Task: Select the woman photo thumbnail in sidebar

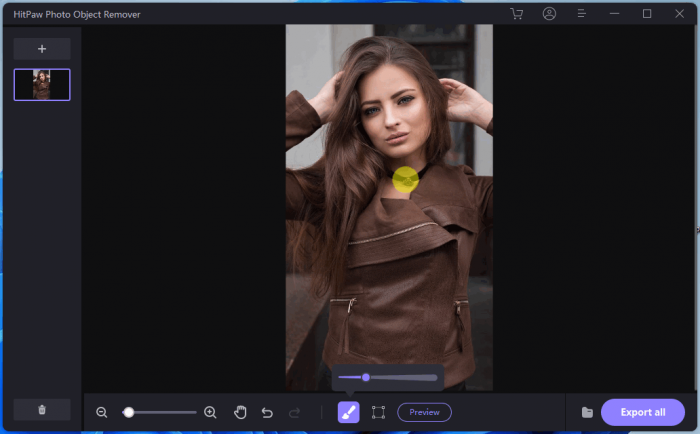Action: [42, 84]
